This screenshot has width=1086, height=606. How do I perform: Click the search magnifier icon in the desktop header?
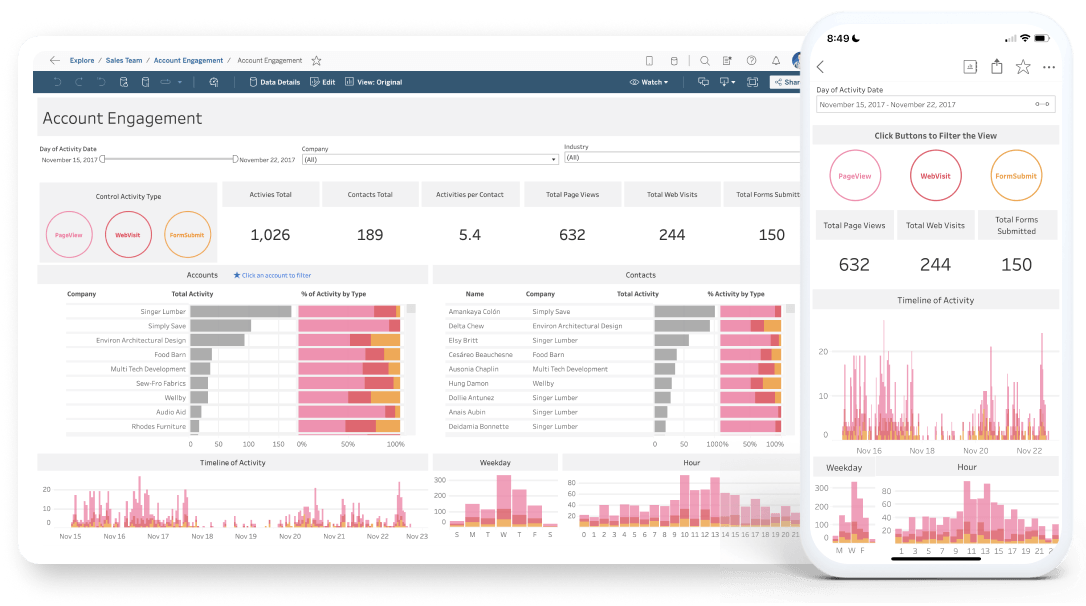coord(705,61)
